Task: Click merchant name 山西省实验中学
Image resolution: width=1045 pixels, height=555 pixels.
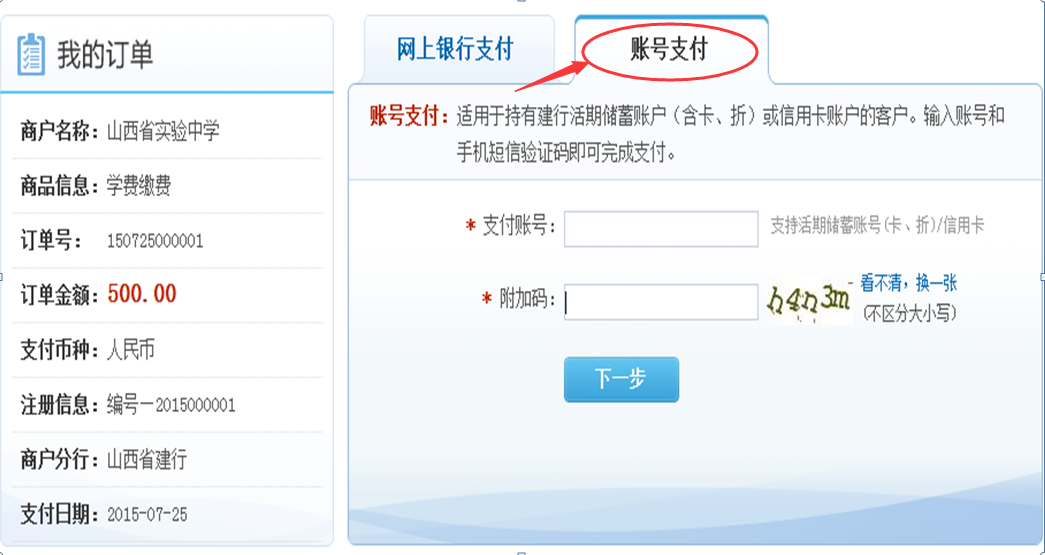Action: (x=163, y=131)
